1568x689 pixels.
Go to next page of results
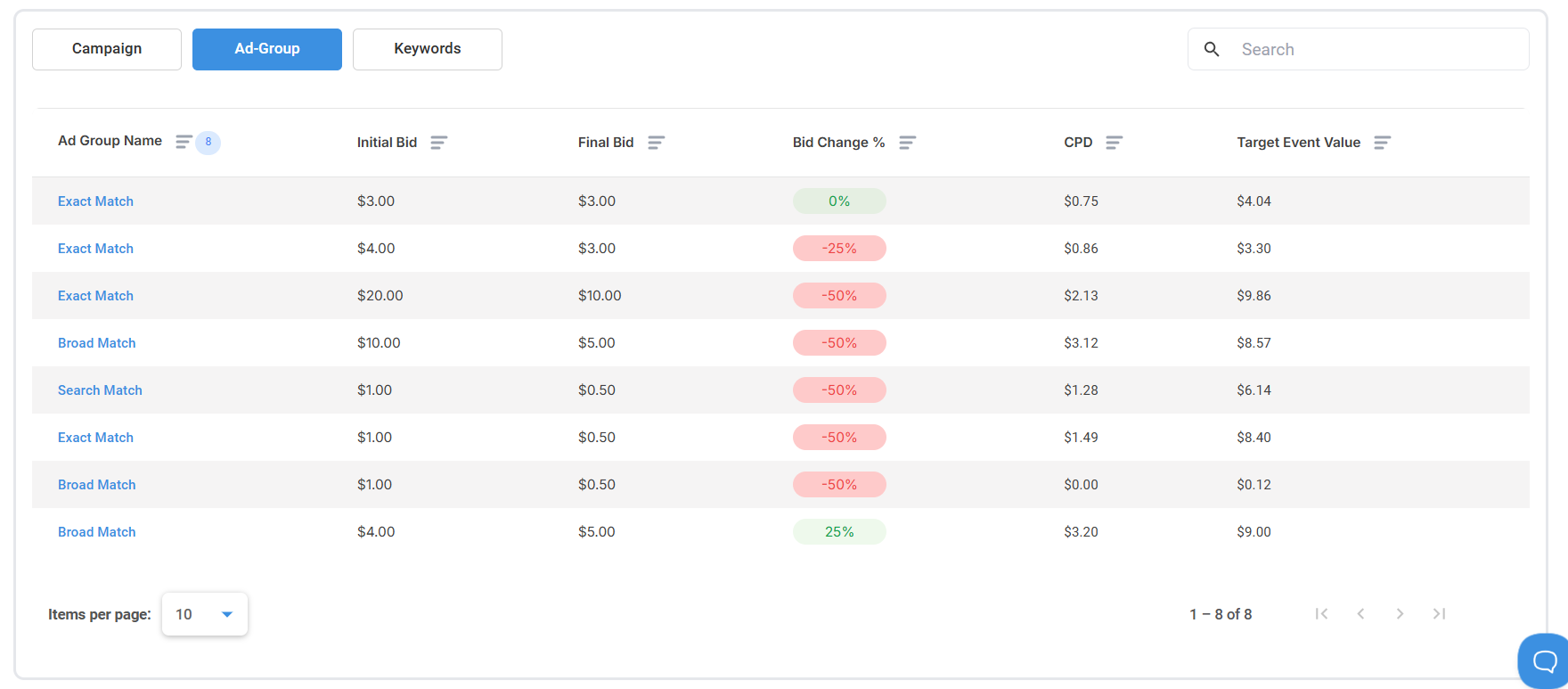[x=1400, y=613]
